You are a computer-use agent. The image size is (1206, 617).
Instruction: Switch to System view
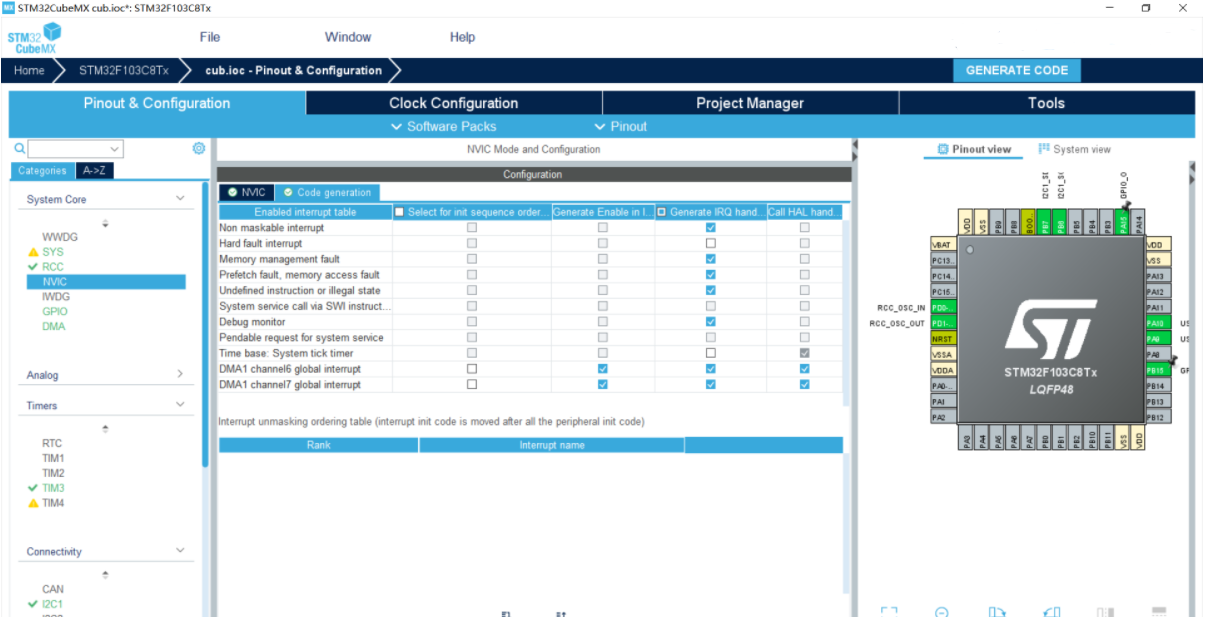pyautogui.click(x=1075, y=149)
